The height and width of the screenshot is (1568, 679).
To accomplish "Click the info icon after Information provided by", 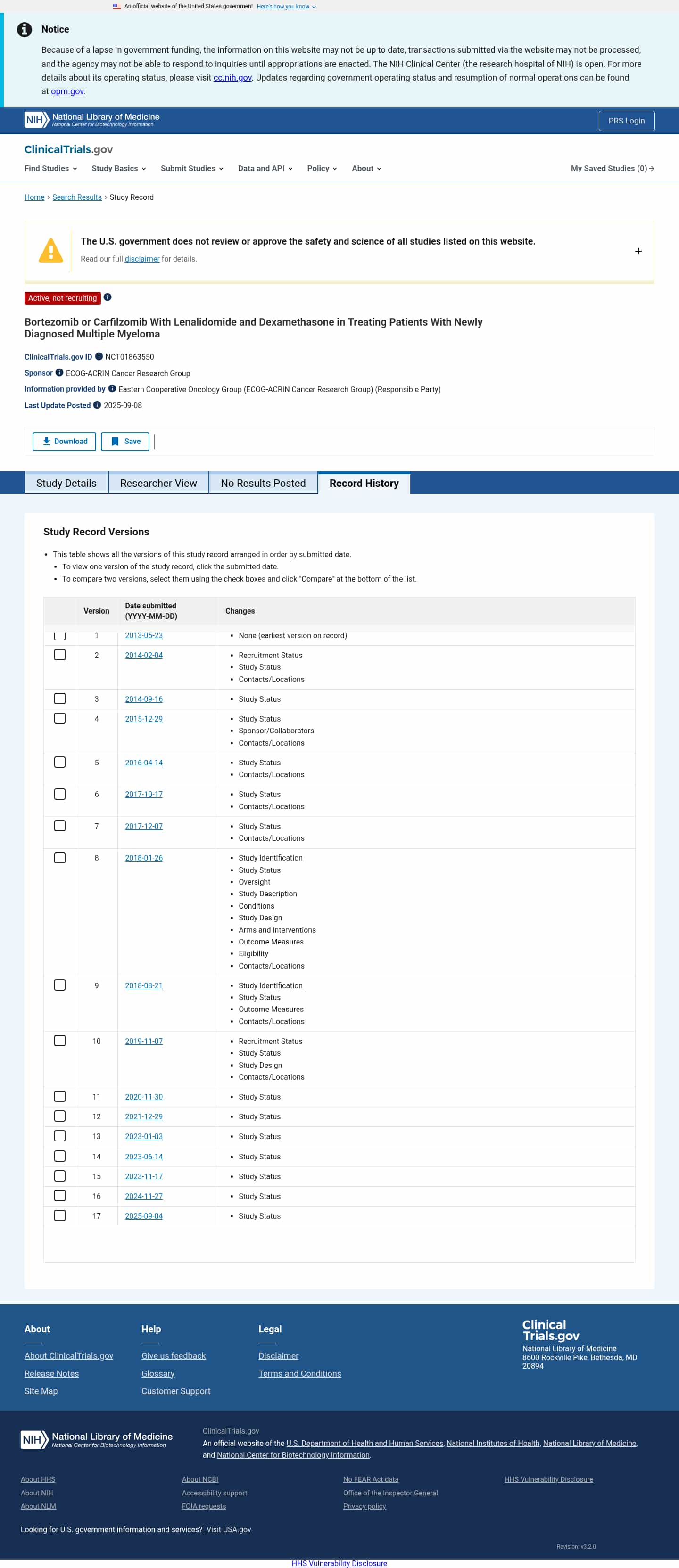I will tap(112, 388).
